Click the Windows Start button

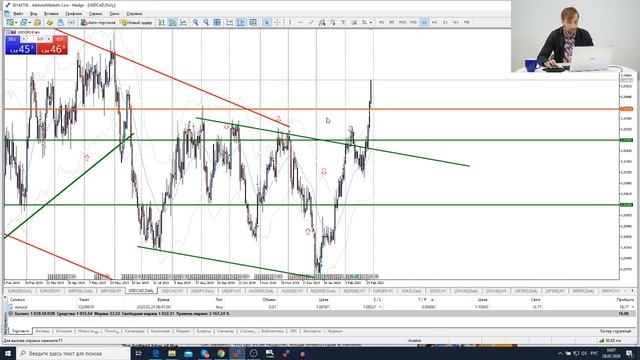pyautogui.click(x=8, y=353)
